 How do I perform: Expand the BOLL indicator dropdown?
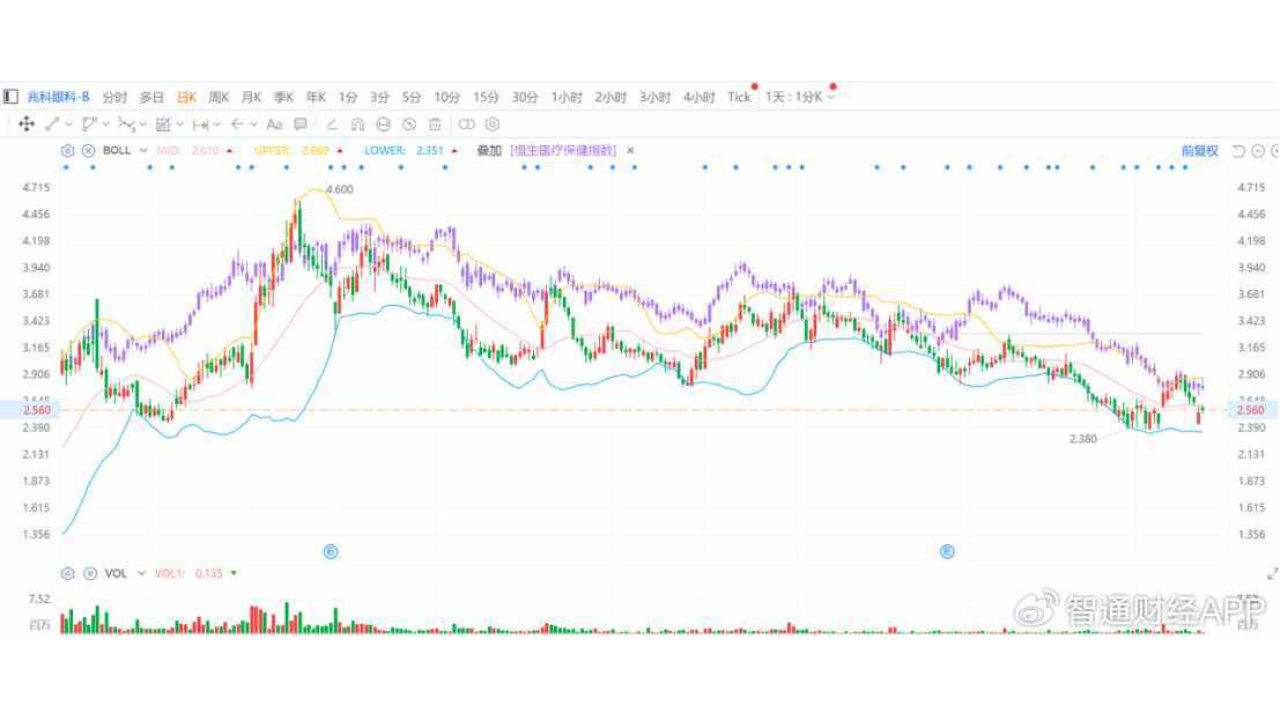click(x=143, y=151)
